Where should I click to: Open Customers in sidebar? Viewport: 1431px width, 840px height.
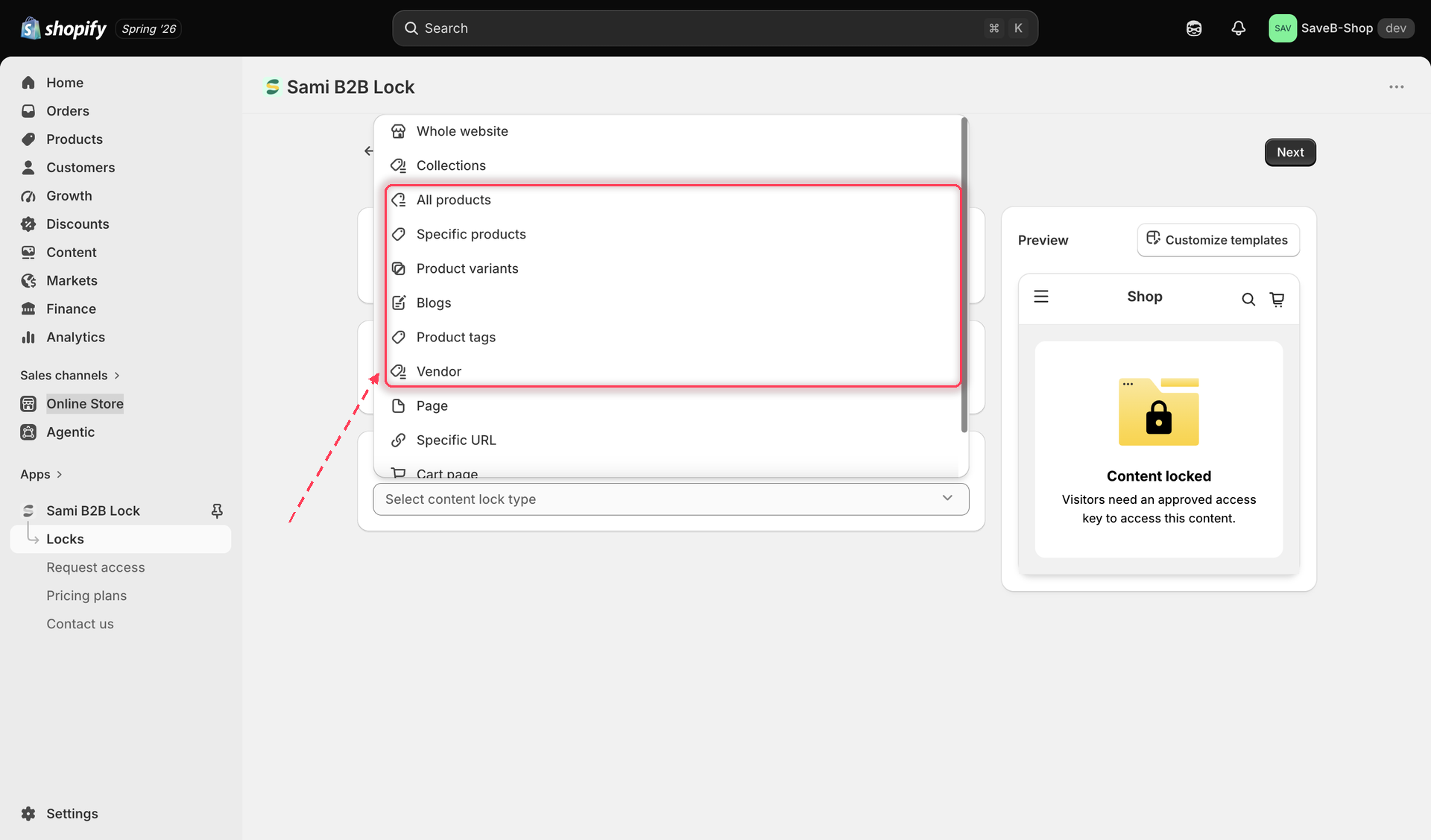(x=80, y=168)
